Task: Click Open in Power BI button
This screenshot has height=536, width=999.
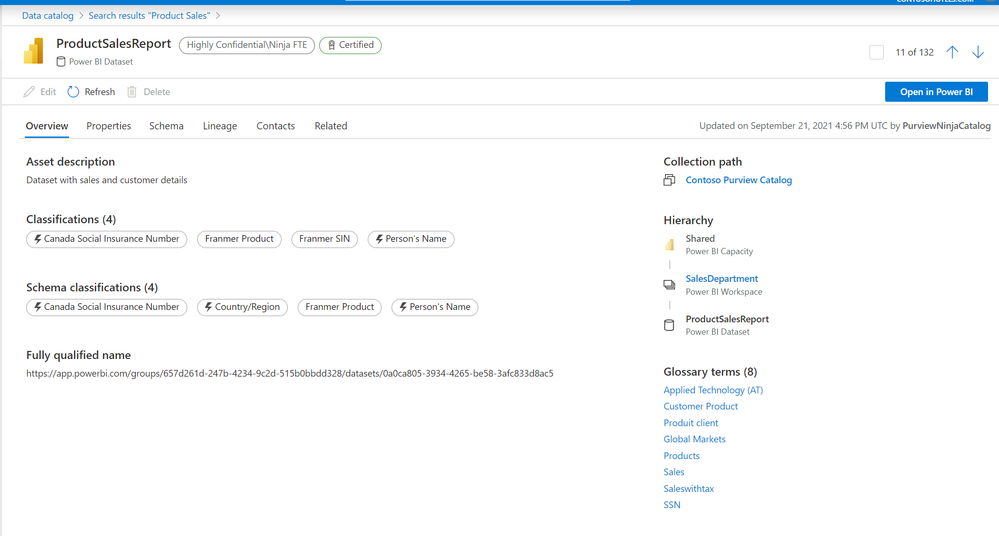Action: [x=937, y=92]
